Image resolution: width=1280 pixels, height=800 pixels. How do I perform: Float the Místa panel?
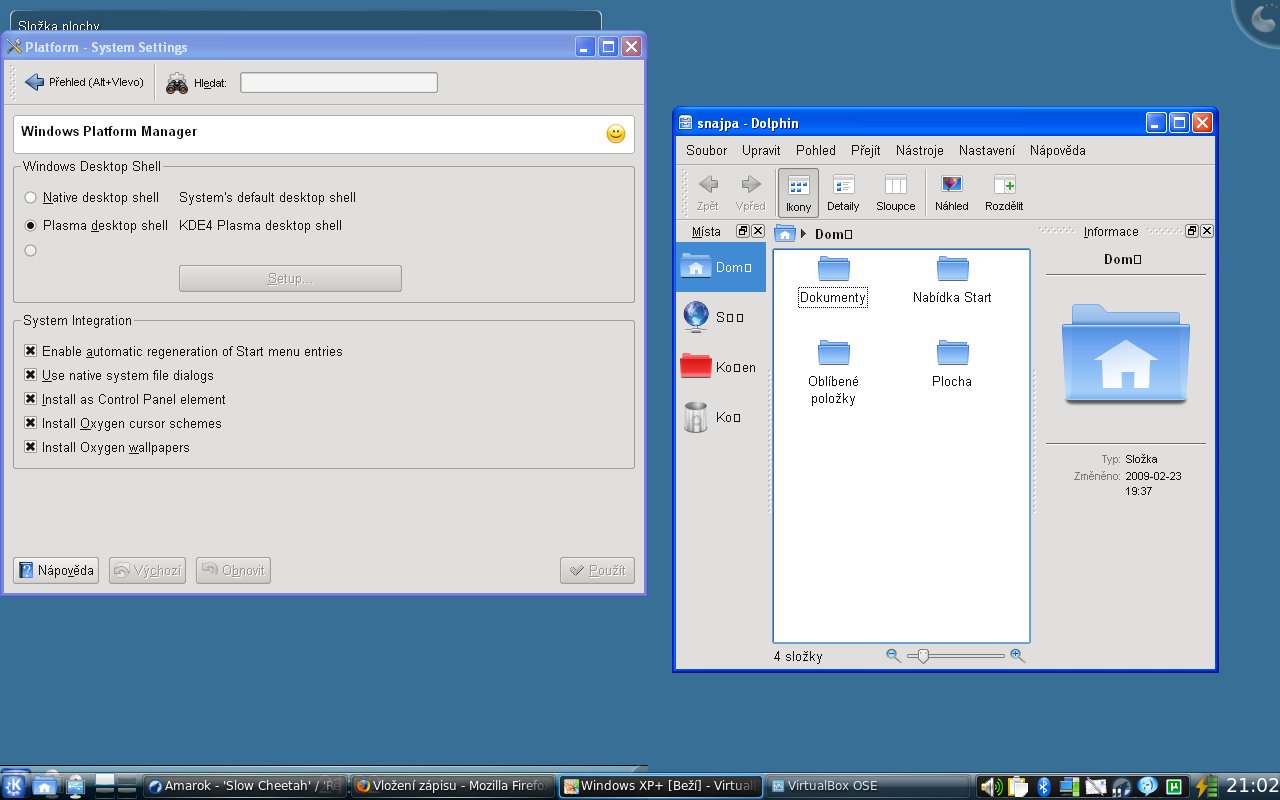click(743, 231)
